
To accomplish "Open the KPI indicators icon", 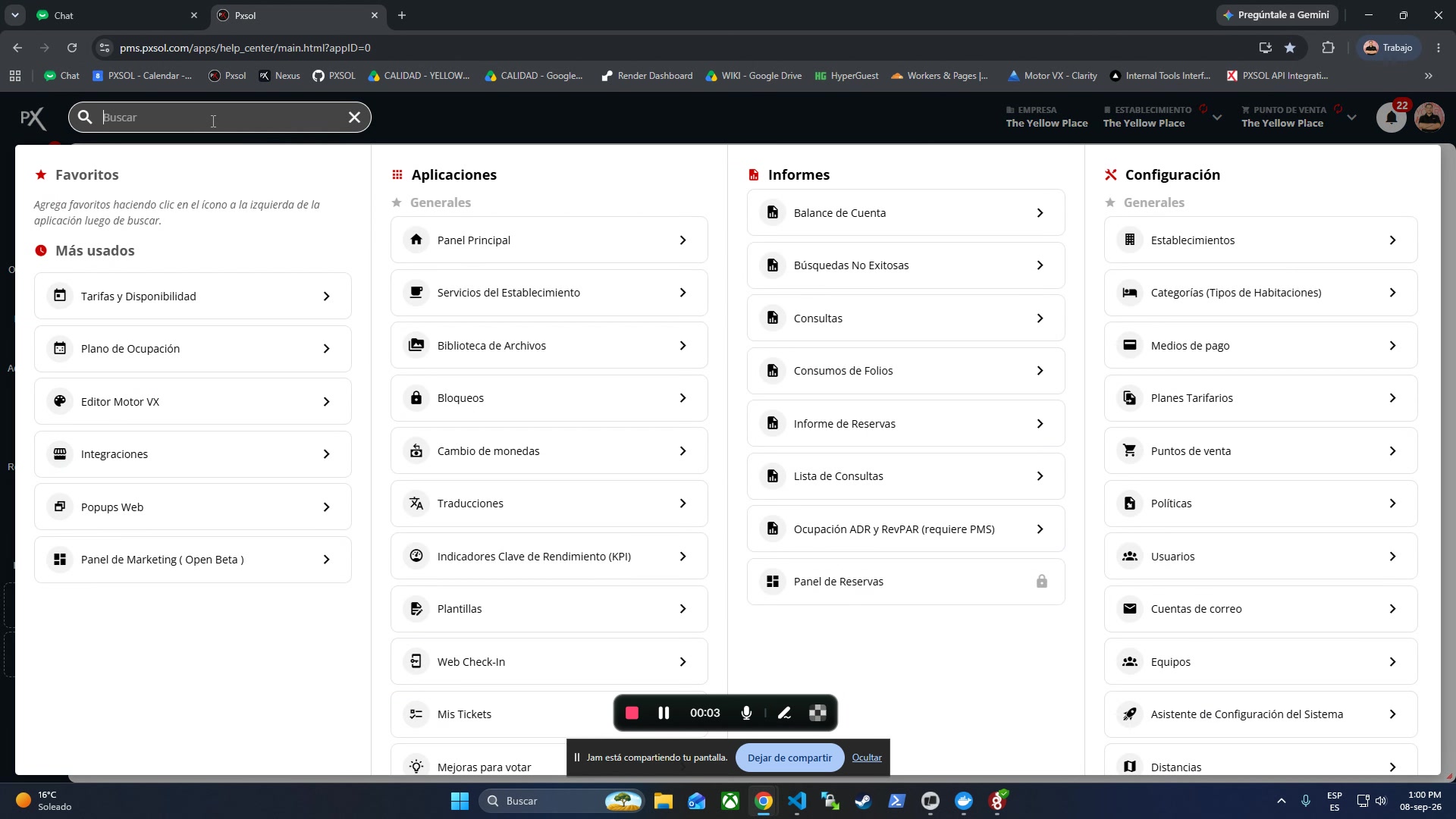I will [416, 556].
